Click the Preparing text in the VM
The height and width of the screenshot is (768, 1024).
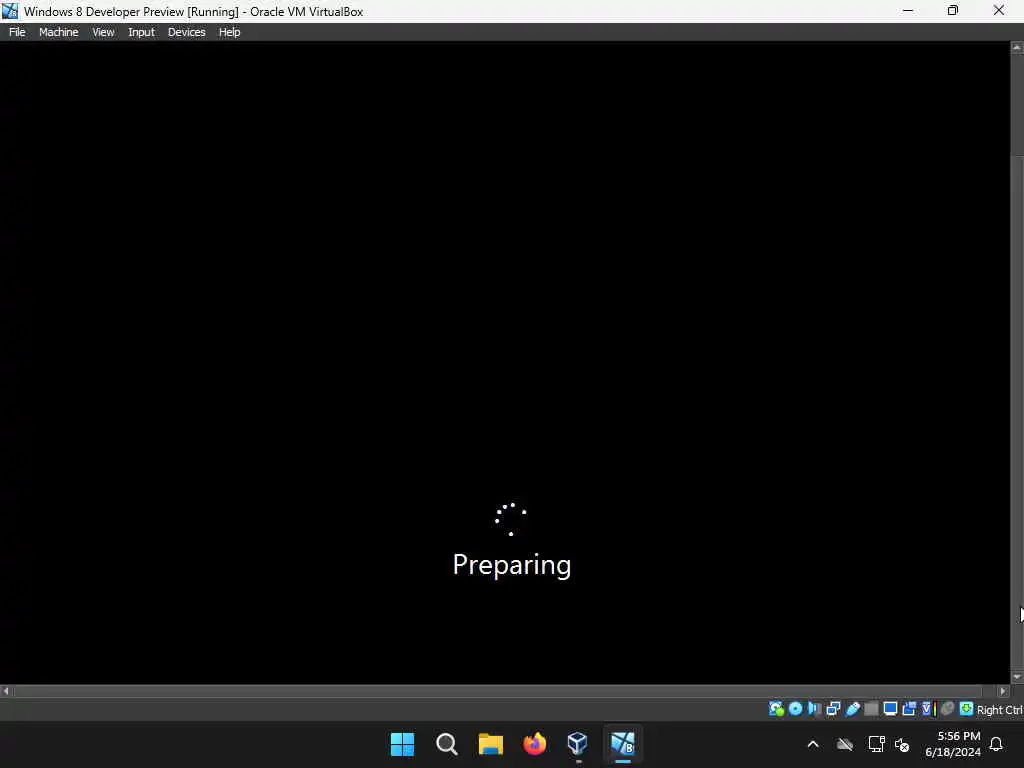coord(512,565)
